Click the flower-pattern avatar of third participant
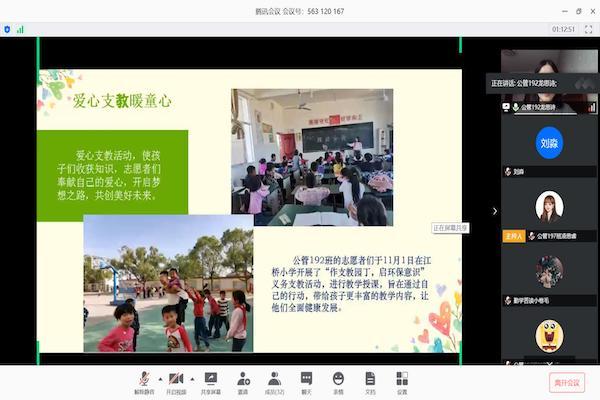This screenshot has height=400, width=600. [549, 271]
